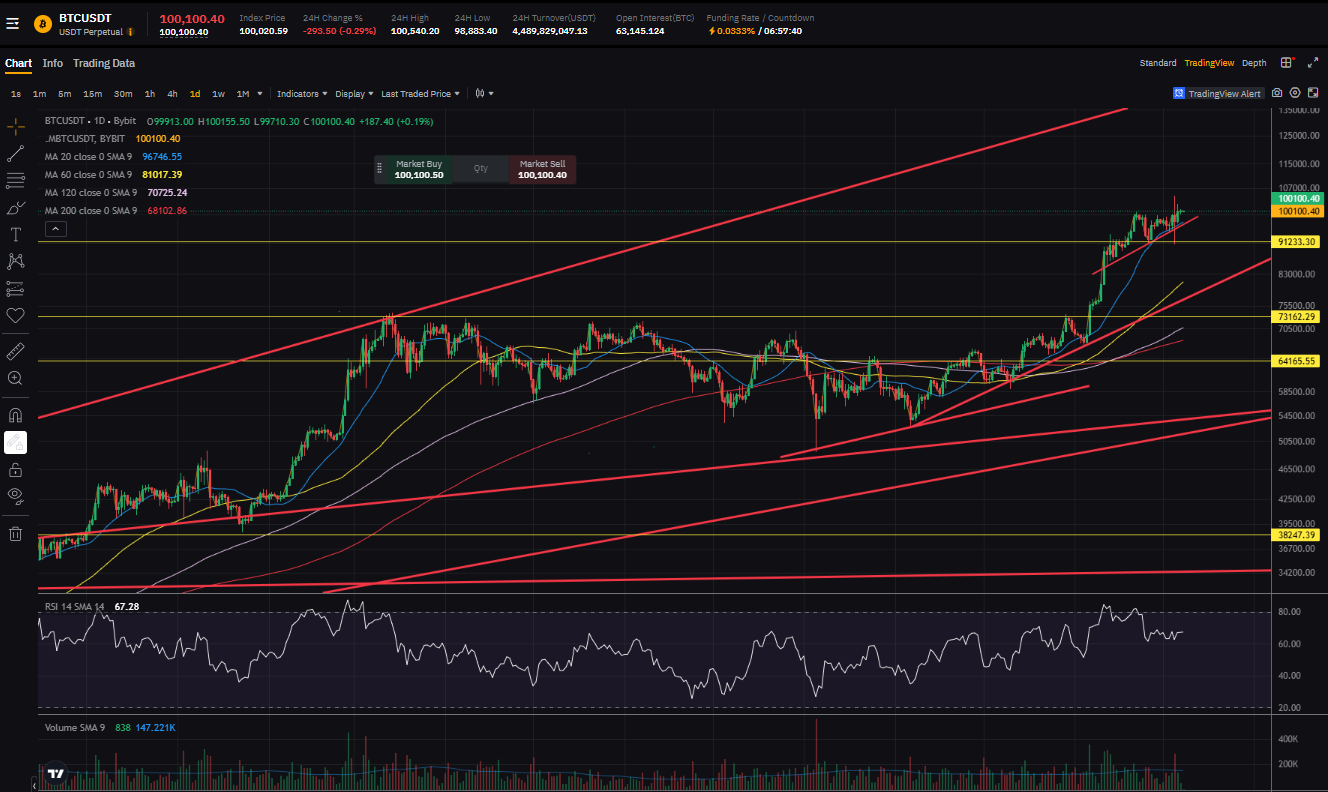The height and width of the screenshot is (792, 1328).
Task: Switch to the Chart tab
Action: click(18, 63)
